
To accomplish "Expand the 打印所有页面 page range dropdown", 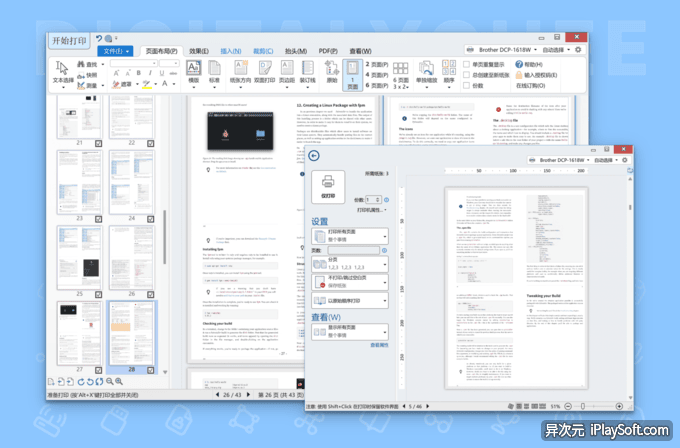I will point(350,236).
